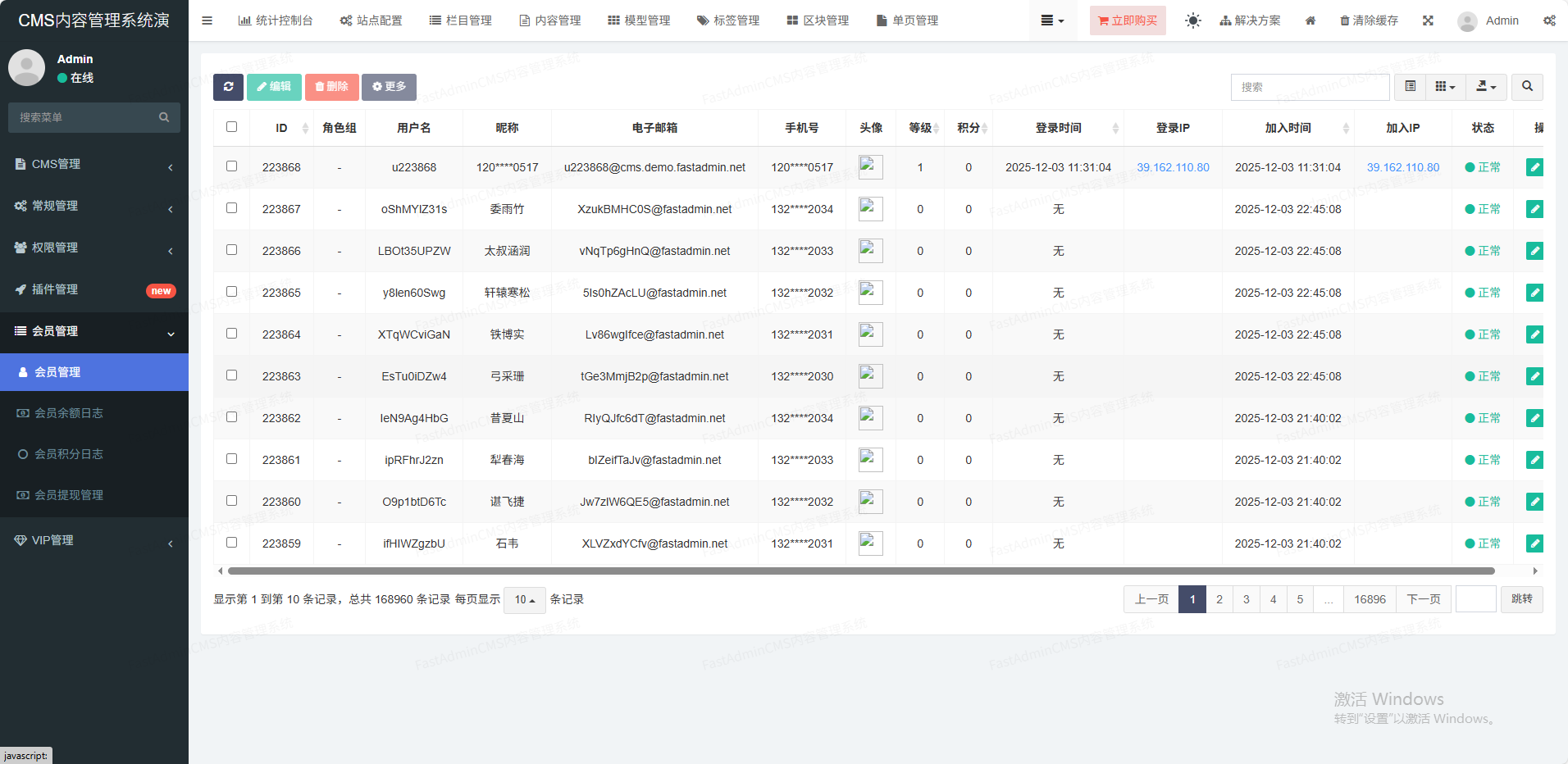Open the 内容管理 top menu
Image resolution: width=1568 pixels, height=764 pixels.
tap(550, 20)
